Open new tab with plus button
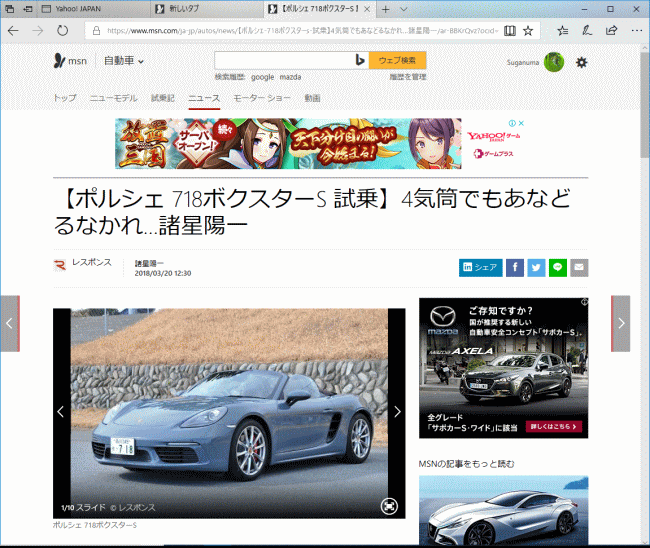Screen dimensions: 650x548 386,9
